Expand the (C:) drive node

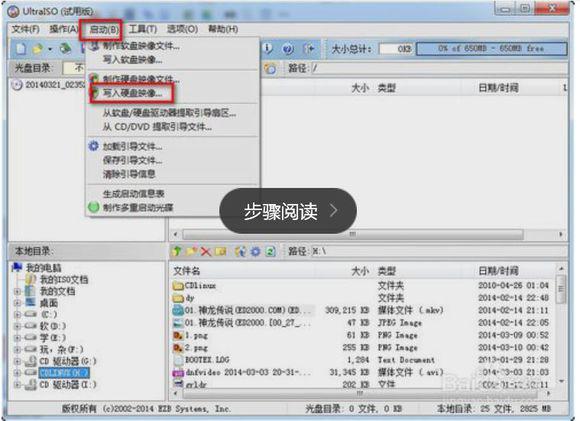[x=17, y=315]
